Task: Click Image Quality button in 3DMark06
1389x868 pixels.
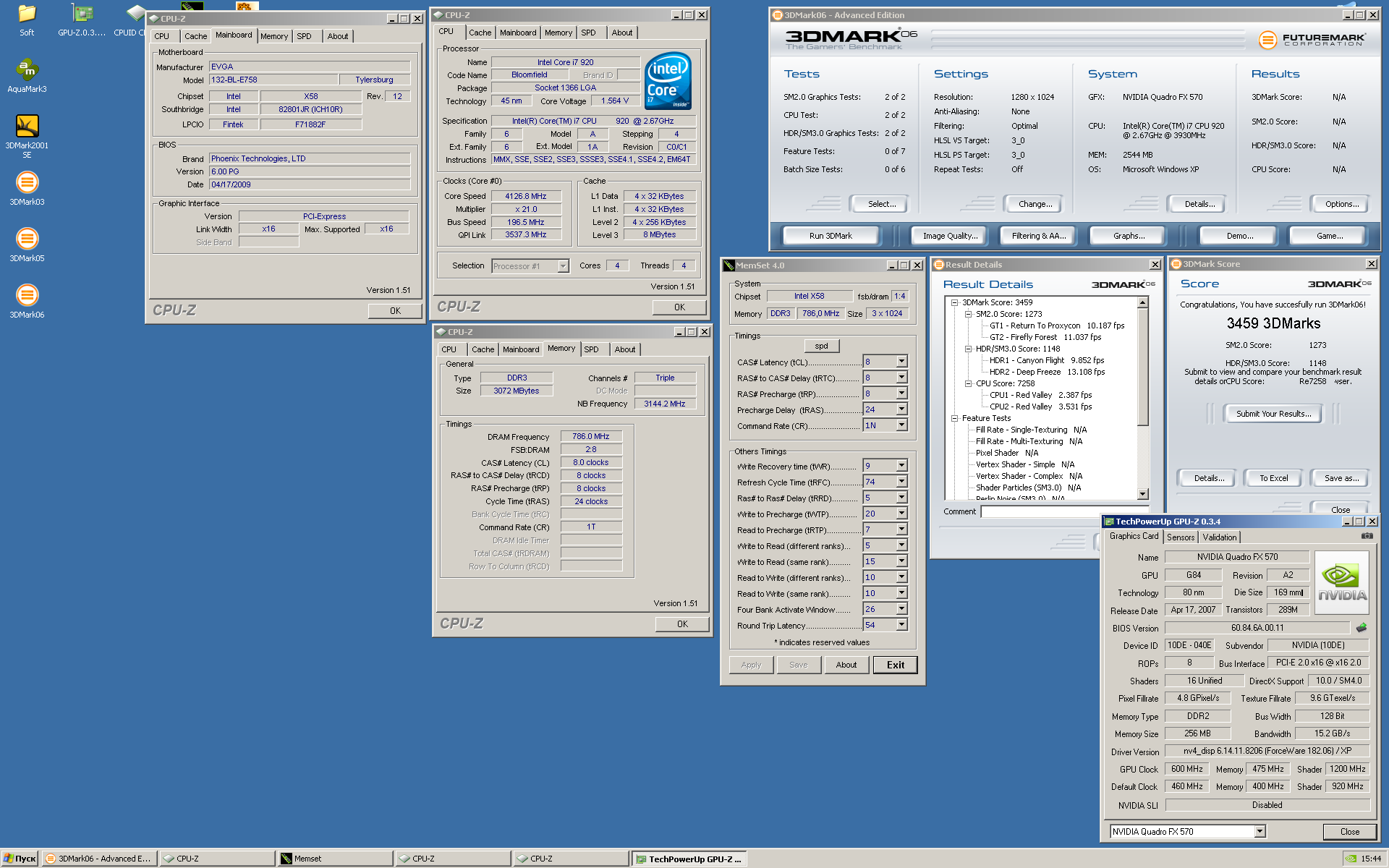Action: point(950,236)
